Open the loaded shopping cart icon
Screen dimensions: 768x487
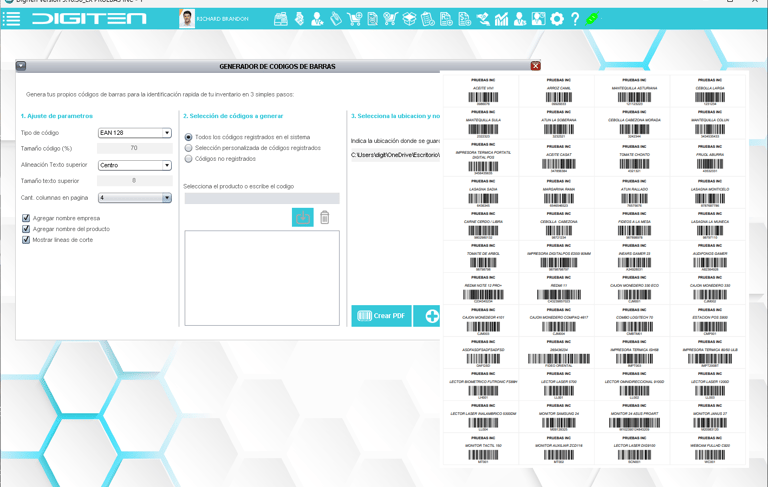click(390, 19)
